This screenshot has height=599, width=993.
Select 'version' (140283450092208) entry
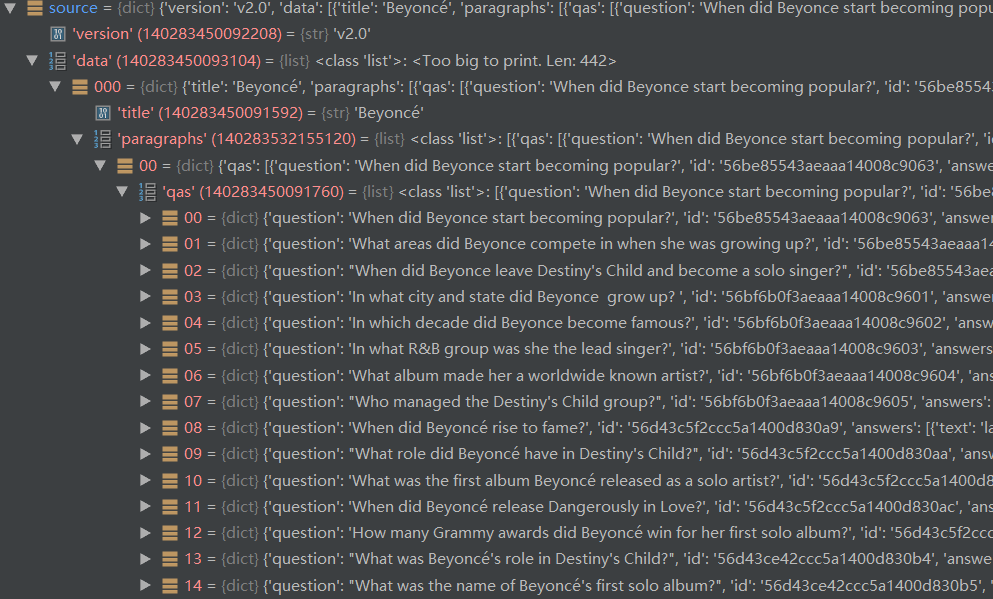177,34
